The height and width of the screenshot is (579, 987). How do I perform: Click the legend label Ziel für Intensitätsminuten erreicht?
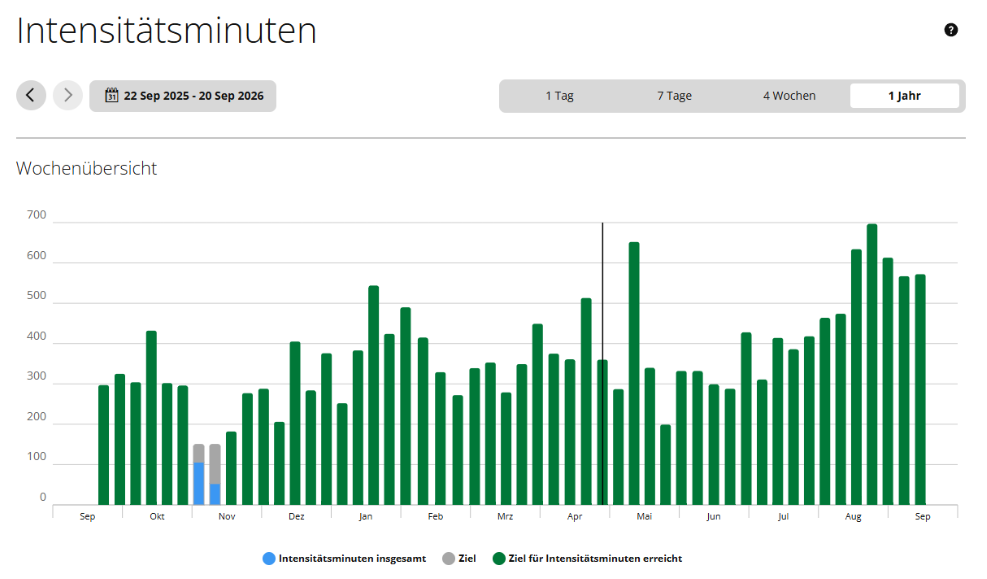click(x=595, y=558)
